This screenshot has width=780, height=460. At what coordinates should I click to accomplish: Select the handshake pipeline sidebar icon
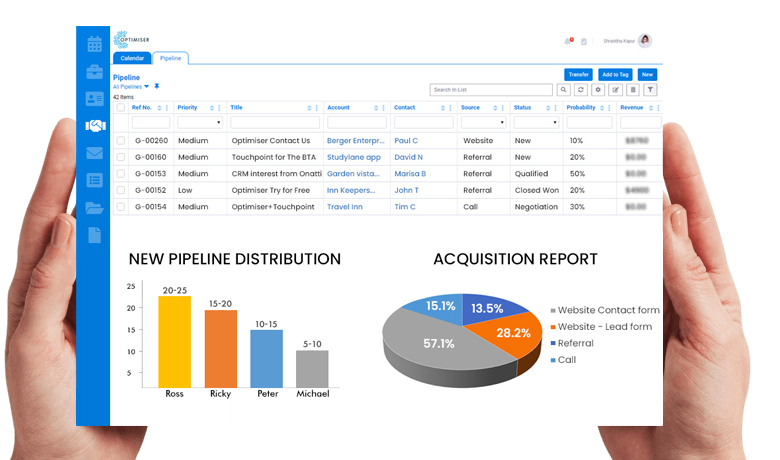tap(94, 126)
